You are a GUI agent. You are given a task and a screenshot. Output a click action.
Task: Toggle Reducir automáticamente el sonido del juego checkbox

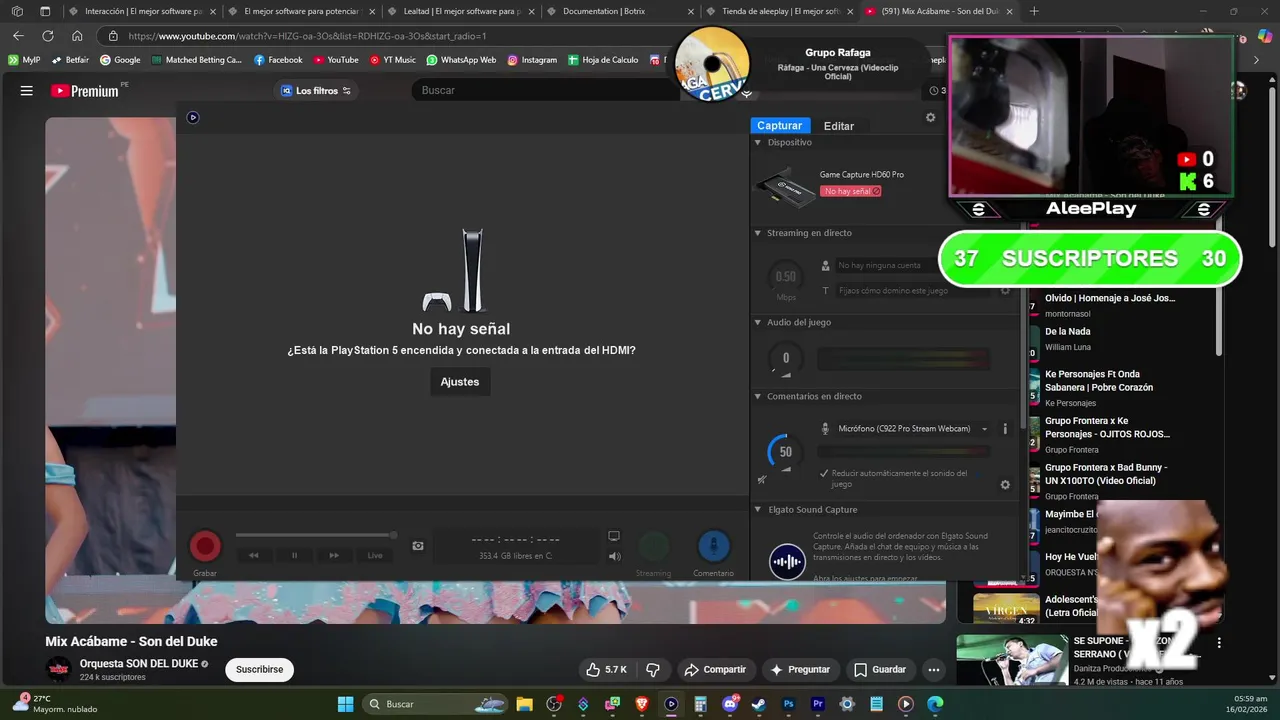coord(824,474)
